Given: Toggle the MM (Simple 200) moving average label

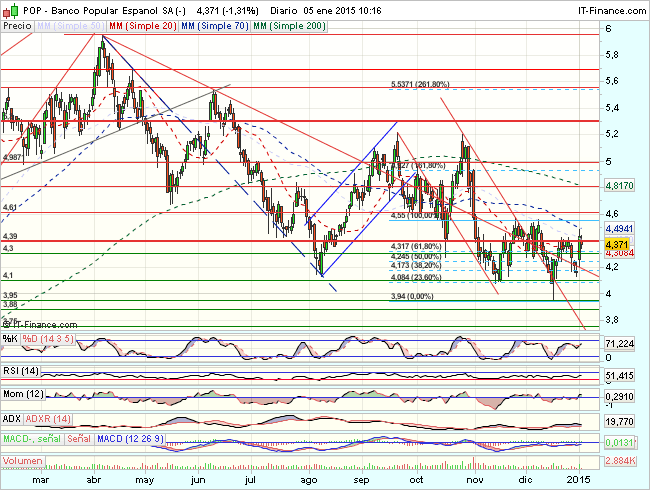Looking at the screenshot, I should coord(289,26).
